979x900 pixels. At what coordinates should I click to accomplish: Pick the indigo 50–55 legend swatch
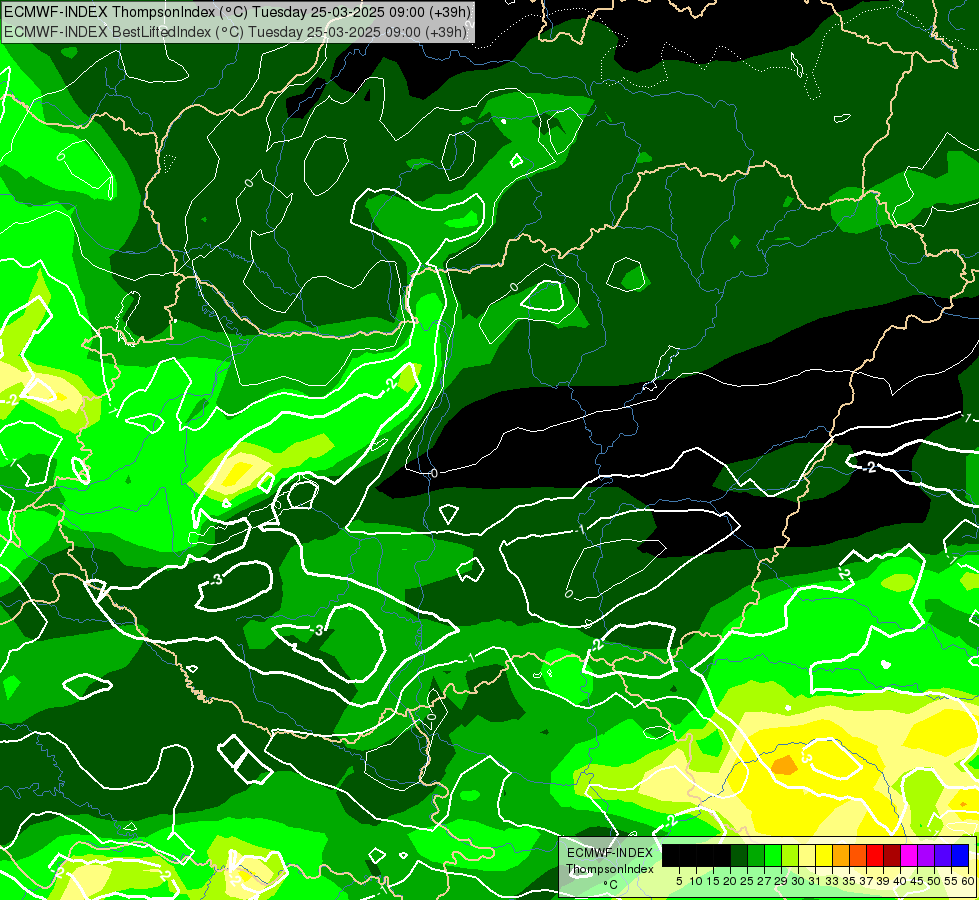click(943, 855)
